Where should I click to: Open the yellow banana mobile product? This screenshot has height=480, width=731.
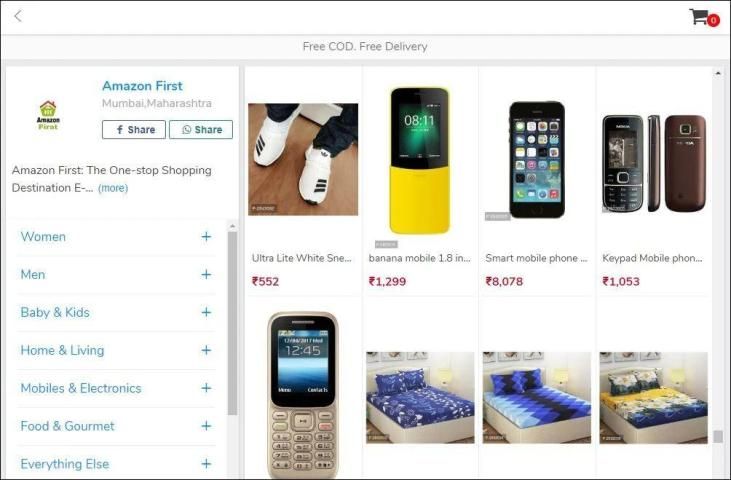point(420,161)
